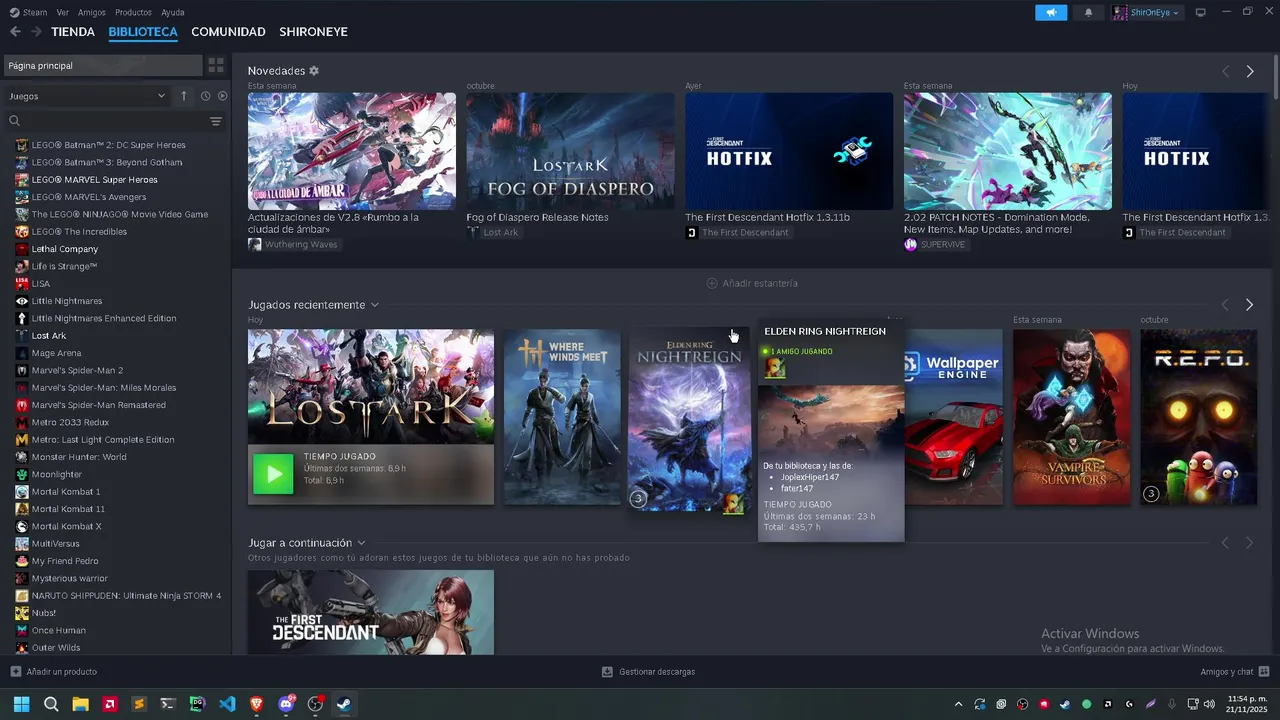The image size is (1280, 720).
Task: Open the Wallpaper Engine cover
Action: (x=954, y=417)
